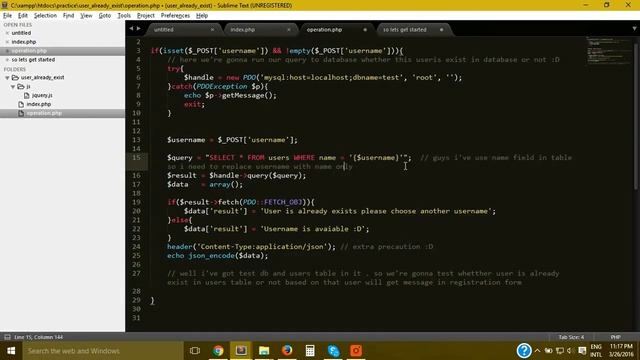Open the volume tray icon
640x360 pixels.
(570, 351)
